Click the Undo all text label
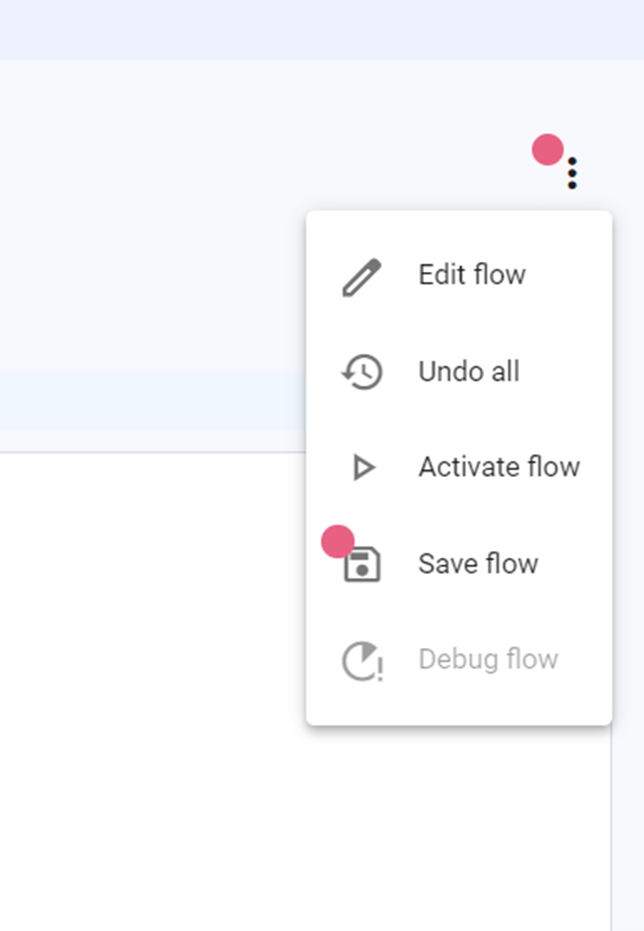Image resolution: width=644 pixels, height=931 pixels. tap(468, 371)
